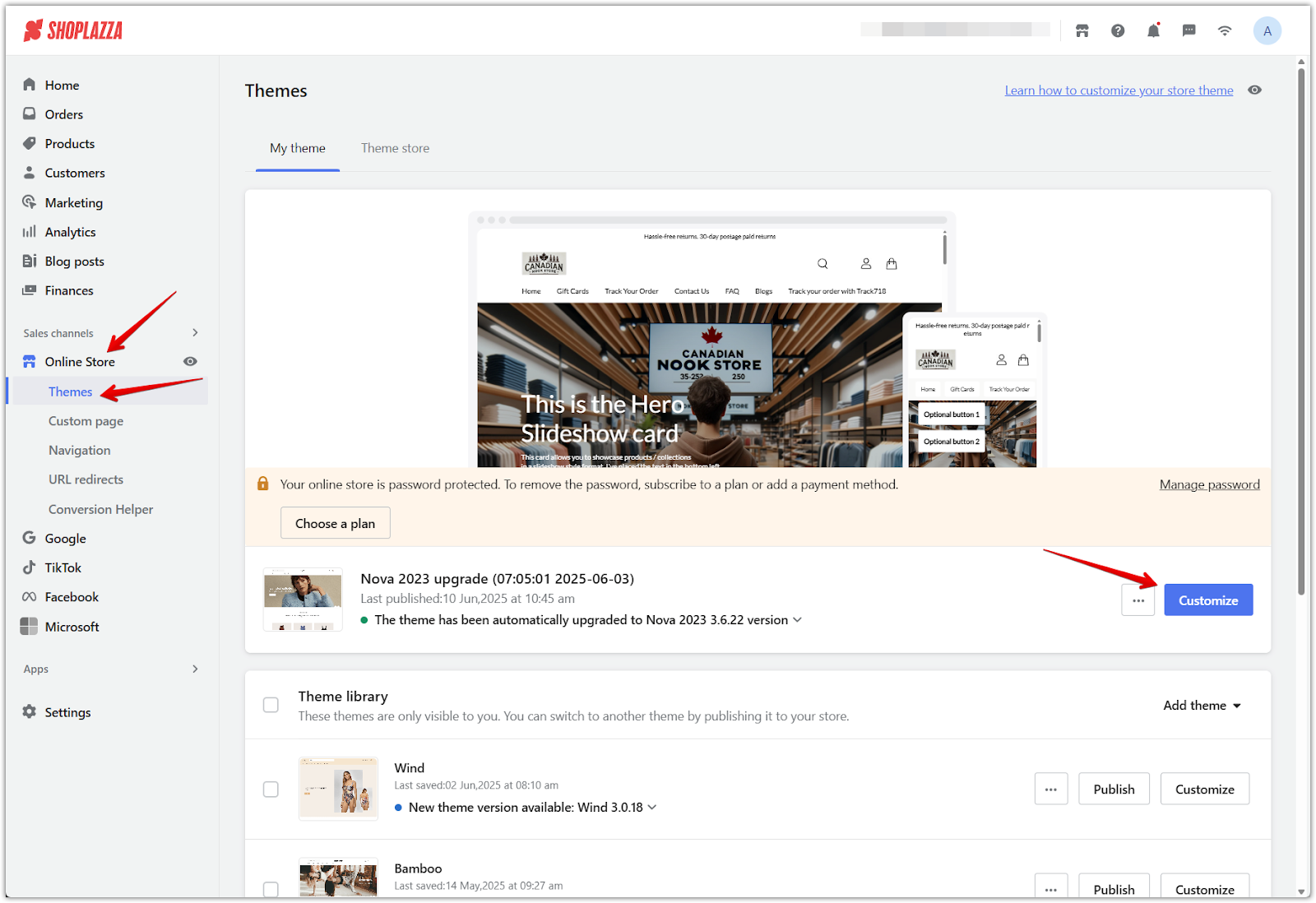1316x903 pixels.
Task: Open the chat message icon
Action: [1189, 31]
